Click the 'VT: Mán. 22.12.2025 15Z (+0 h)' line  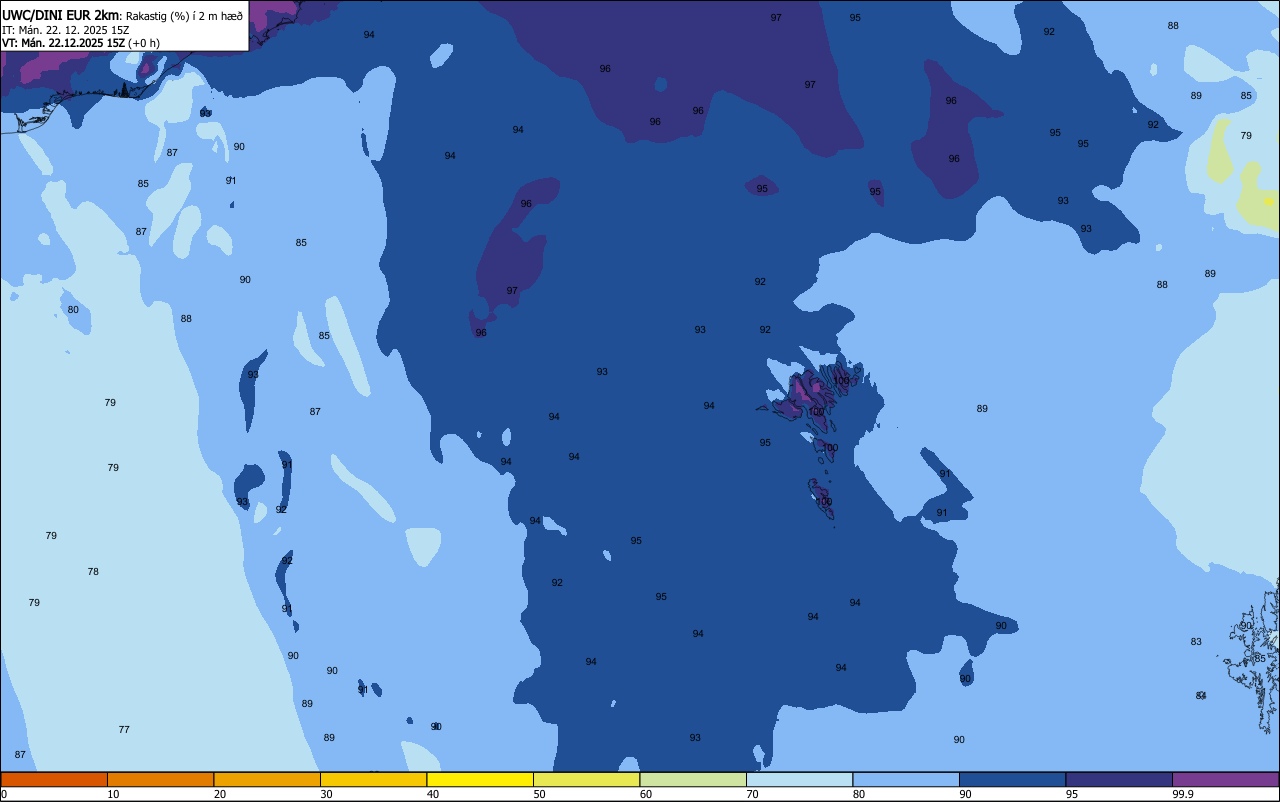(81, 43)
